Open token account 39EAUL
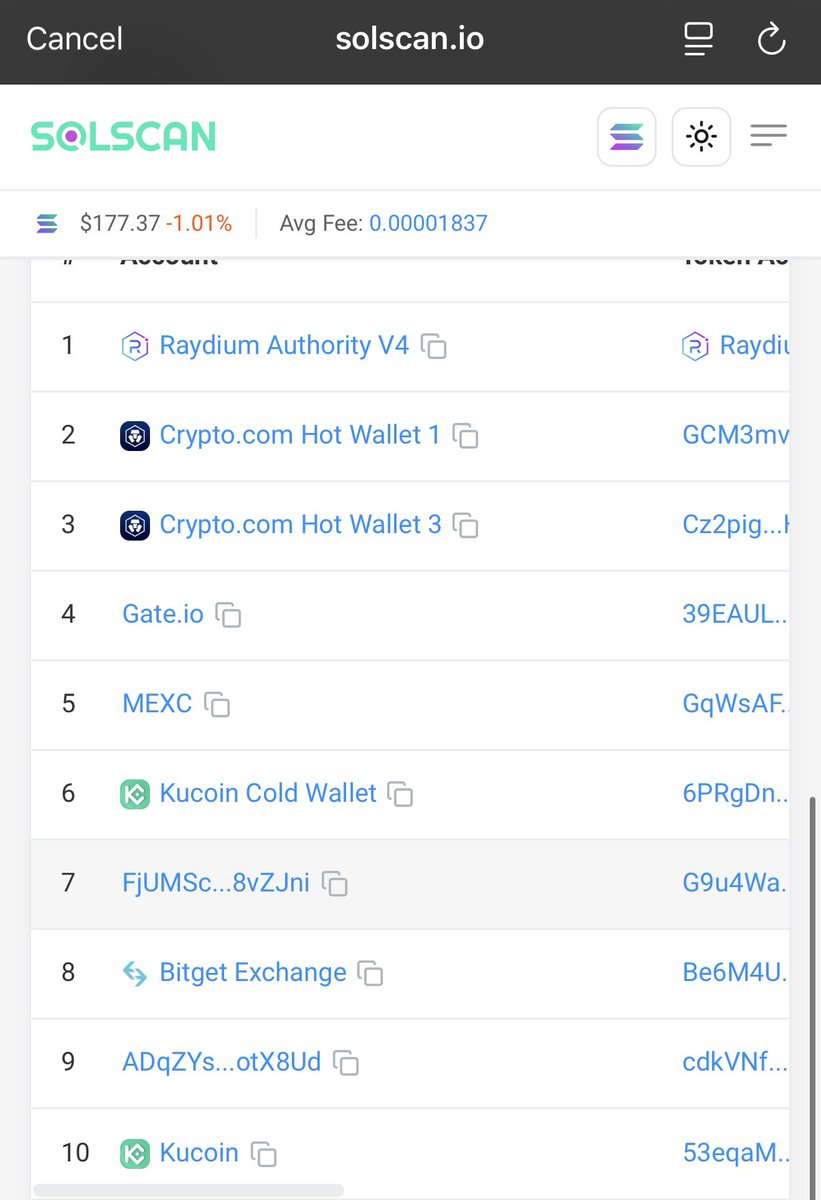Screen dimensions: 821x1200 [736, 614]
